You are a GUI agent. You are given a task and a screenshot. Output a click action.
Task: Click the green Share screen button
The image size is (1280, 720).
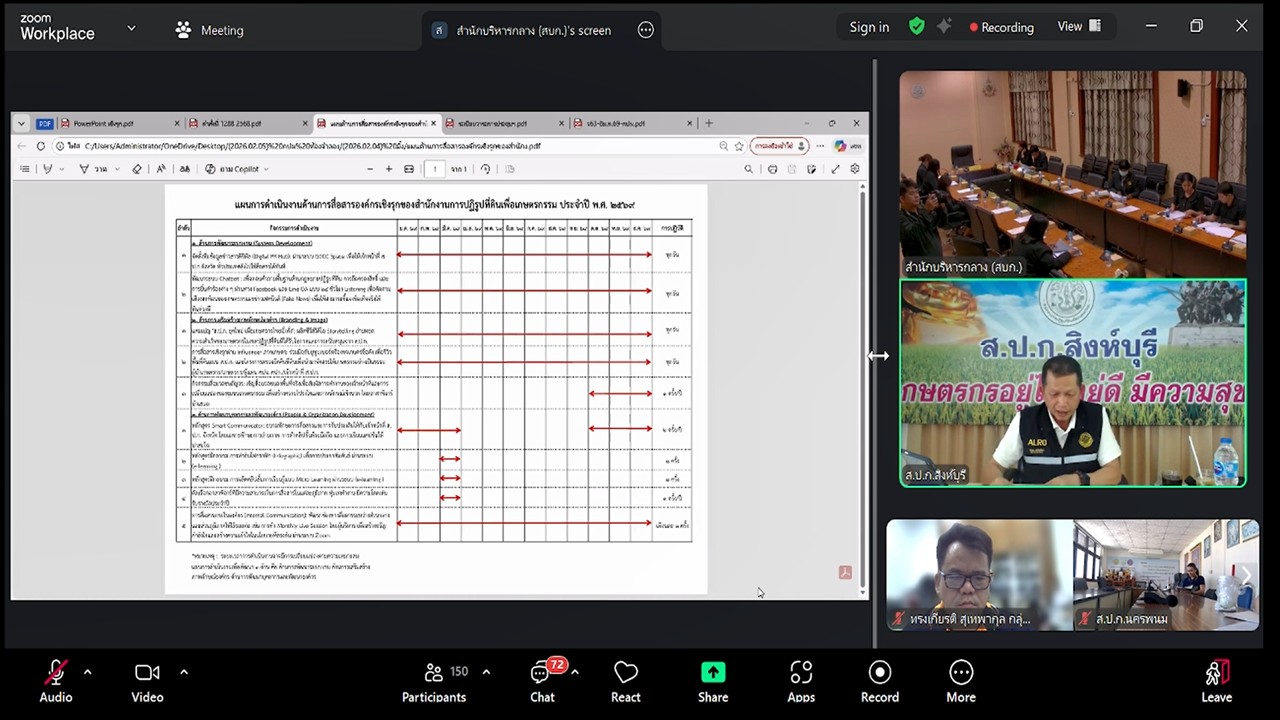(x=713, y=680)
